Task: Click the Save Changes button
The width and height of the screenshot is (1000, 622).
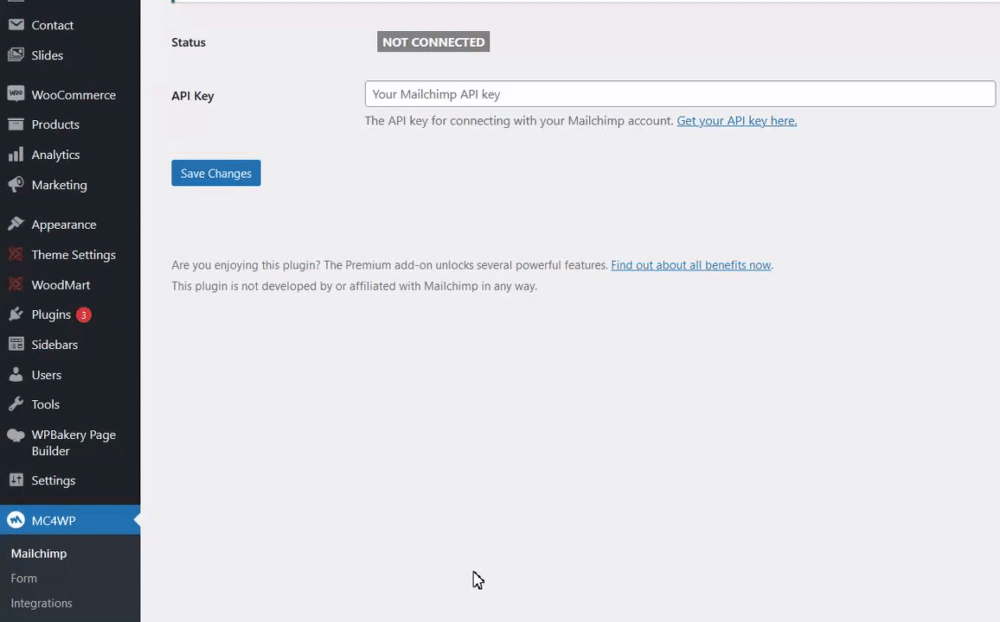Action: pos(216,173)
